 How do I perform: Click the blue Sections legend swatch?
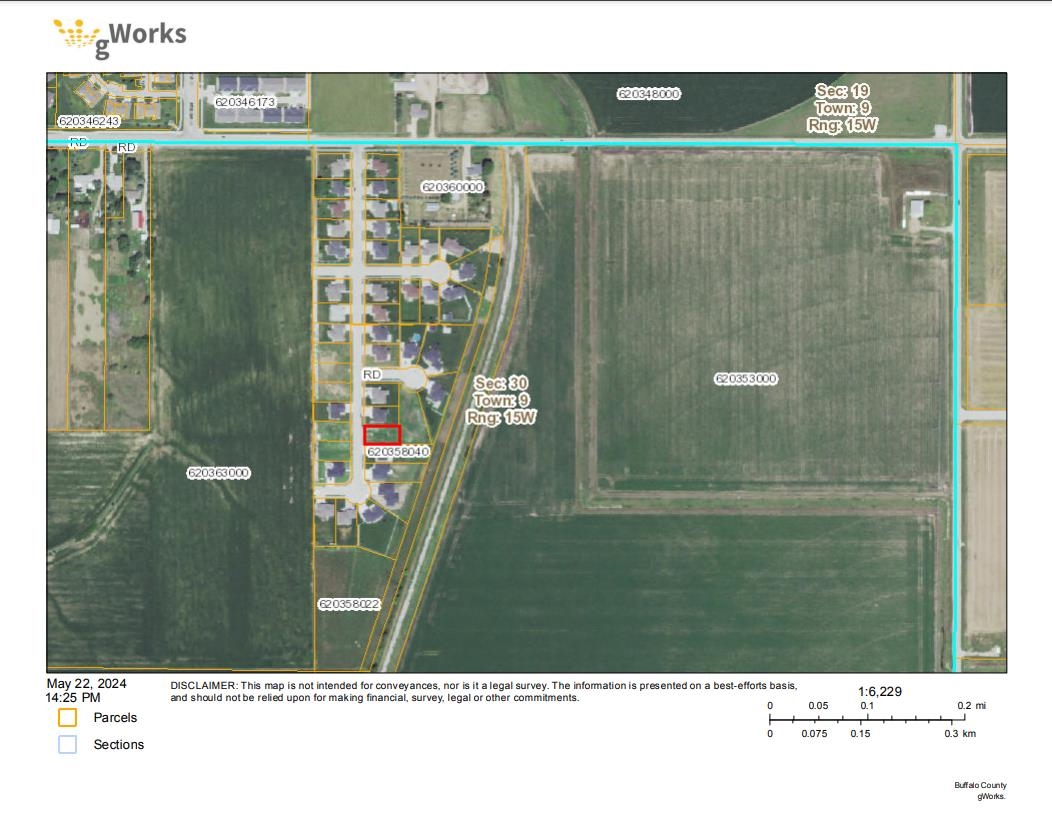coord(67,745)
